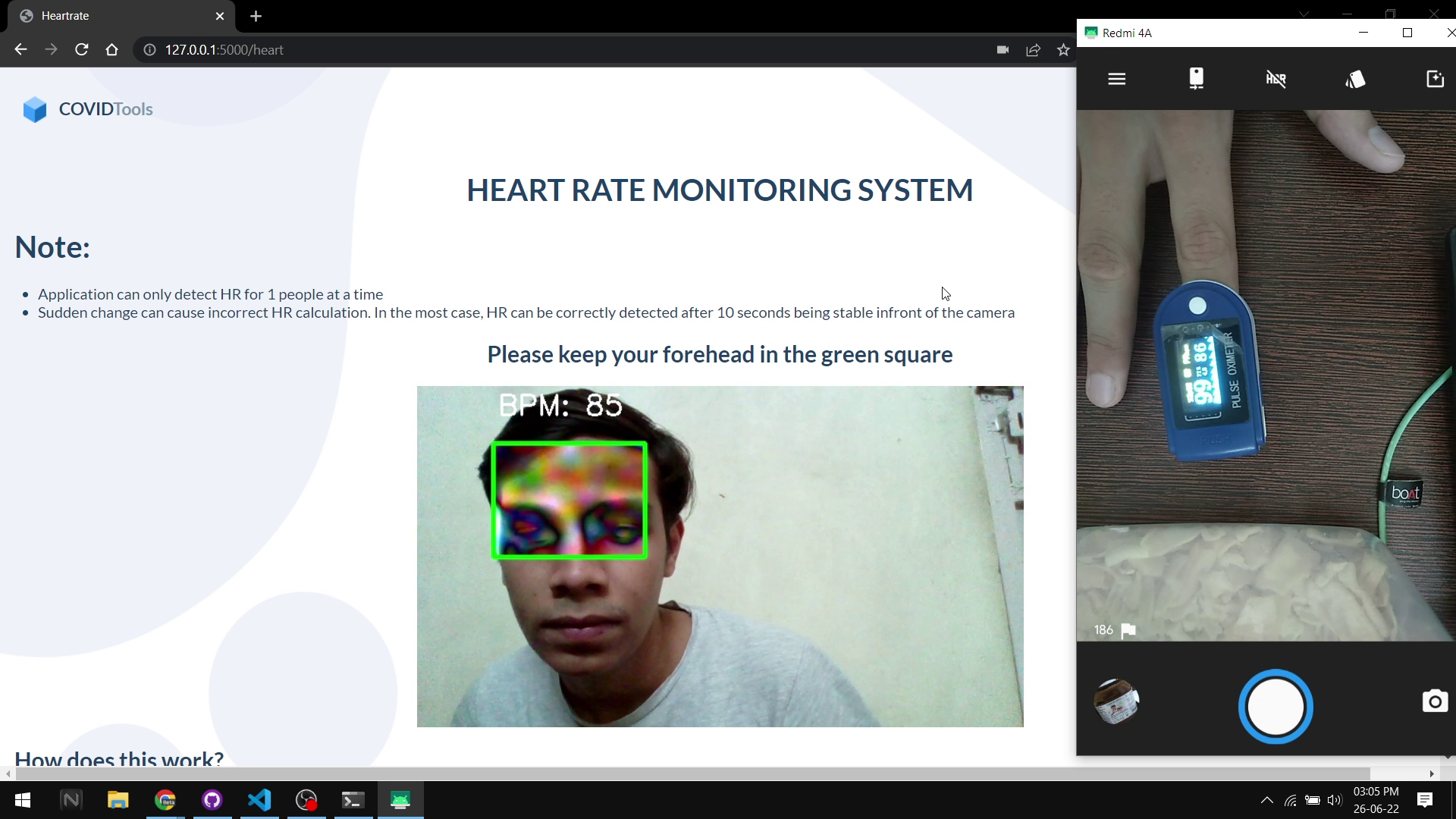Toggle HDR off icon in camera
Viewport: 1456px width, 819px height.
pyautogui.click(x=1276, y=79)
